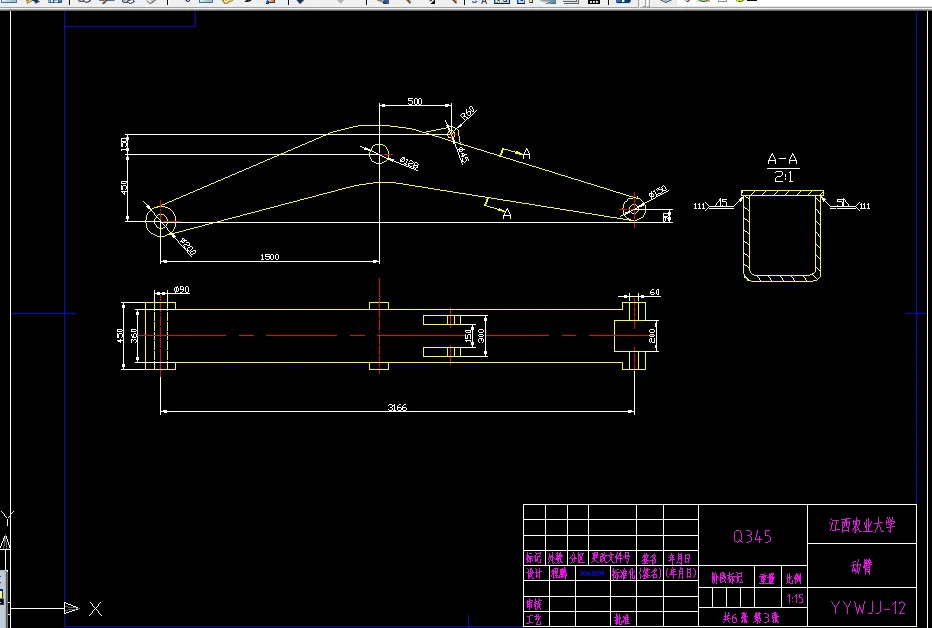Click the 江西农业大学 title block text
Image resolution: width=932 pixels, height=628 pixels.
point(862,525)
